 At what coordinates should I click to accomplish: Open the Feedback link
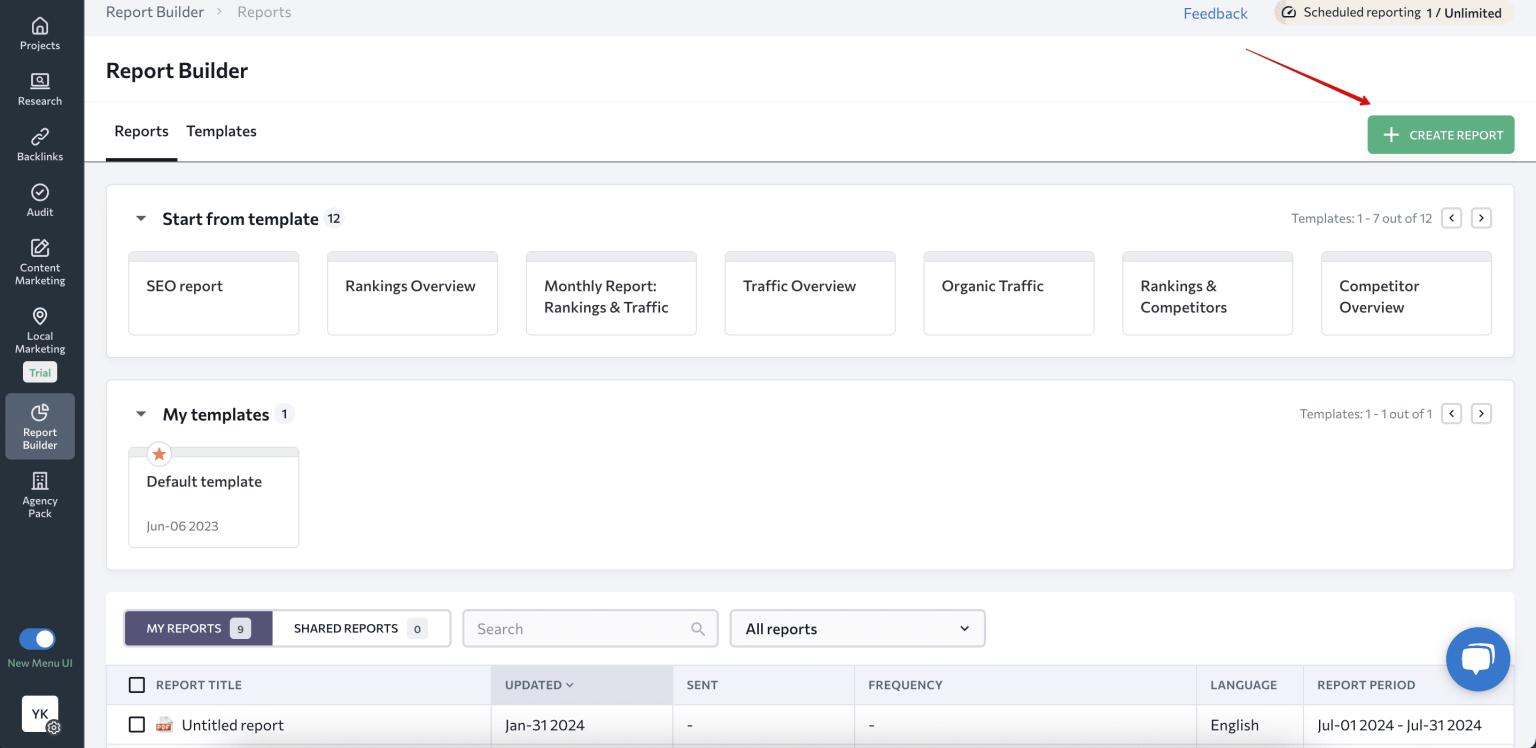(x=1214, y=13)
